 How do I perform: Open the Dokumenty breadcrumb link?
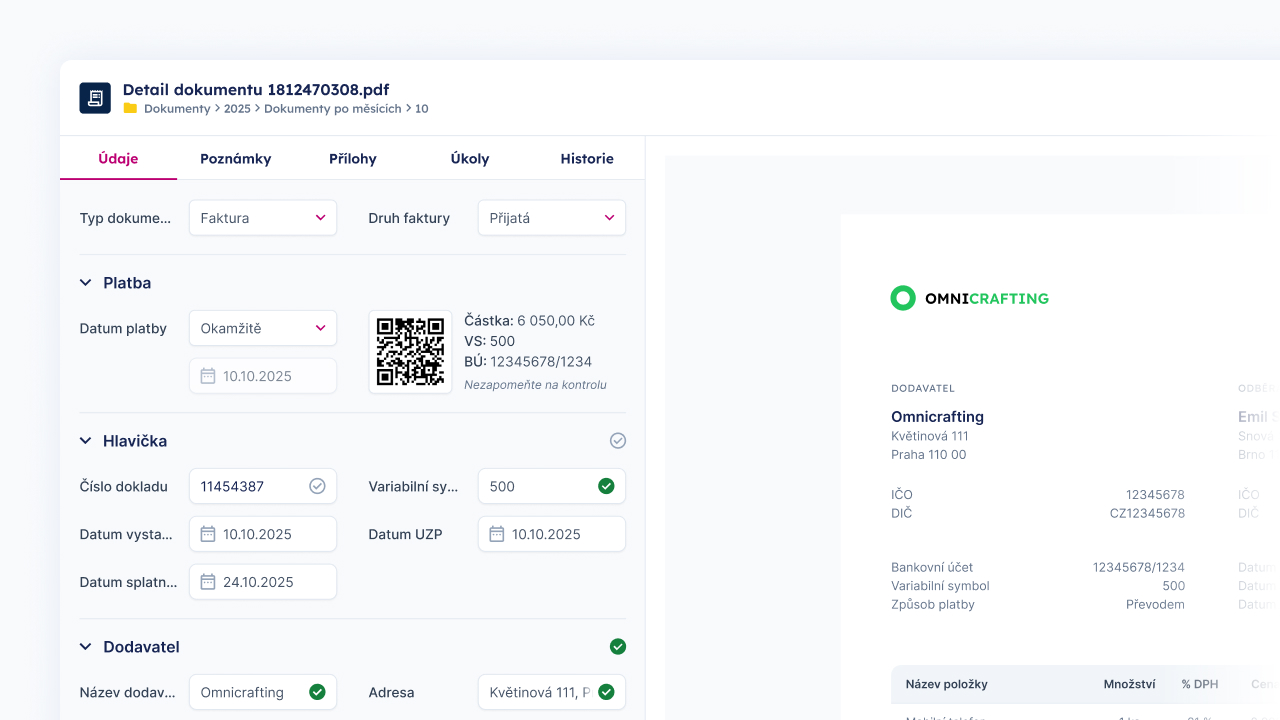point(177,109)
